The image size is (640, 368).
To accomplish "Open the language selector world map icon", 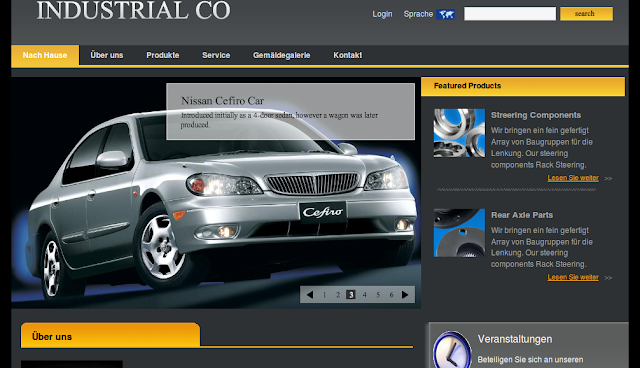I will [445, 14].
